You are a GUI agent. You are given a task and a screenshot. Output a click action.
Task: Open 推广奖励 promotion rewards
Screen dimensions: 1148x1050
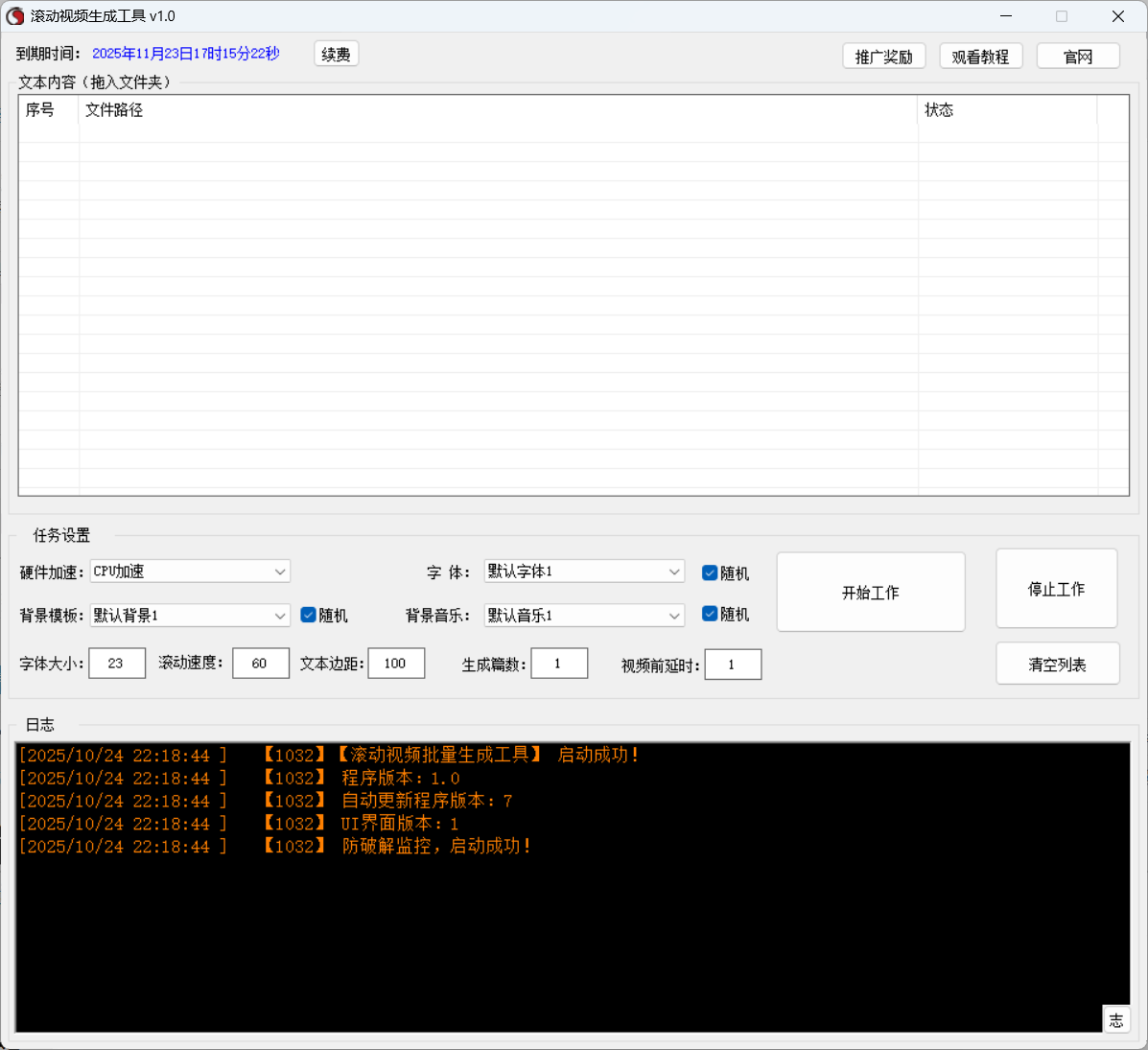(x=883, y=57)
